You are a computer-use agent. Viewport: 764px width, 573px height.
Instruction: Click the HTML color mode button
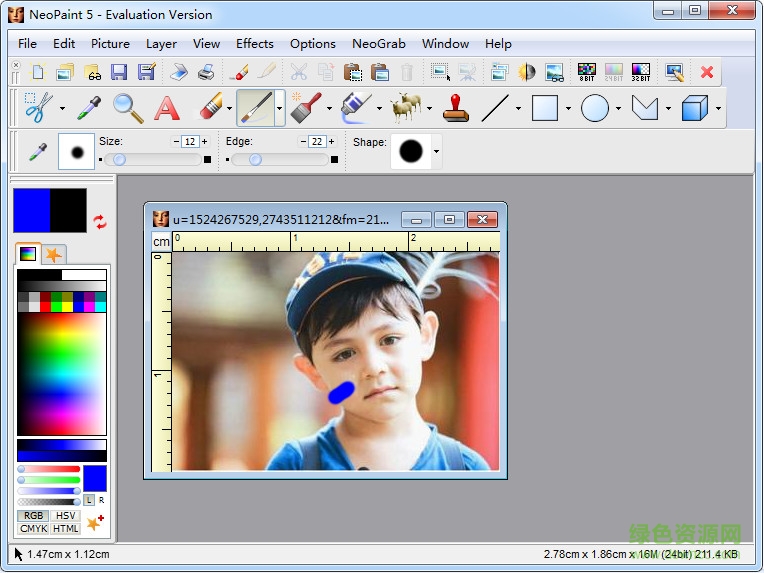(x=66, y=529)
